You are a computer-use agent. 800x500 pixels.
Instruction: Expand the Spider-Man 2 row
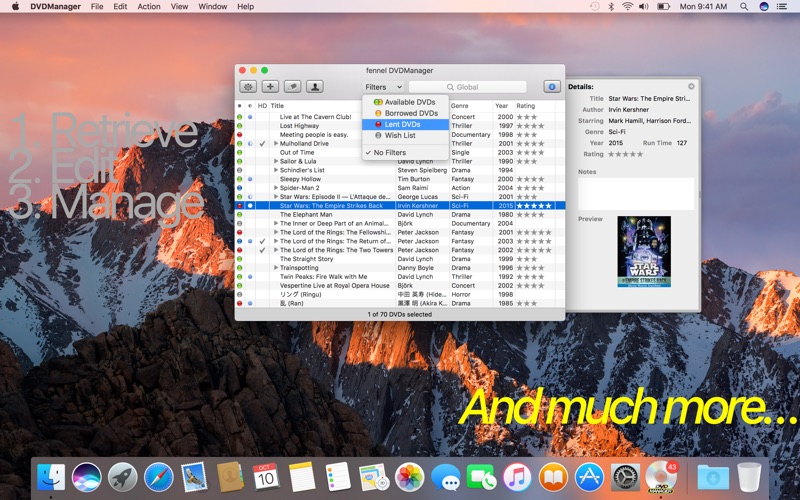[x=276, y=188]
